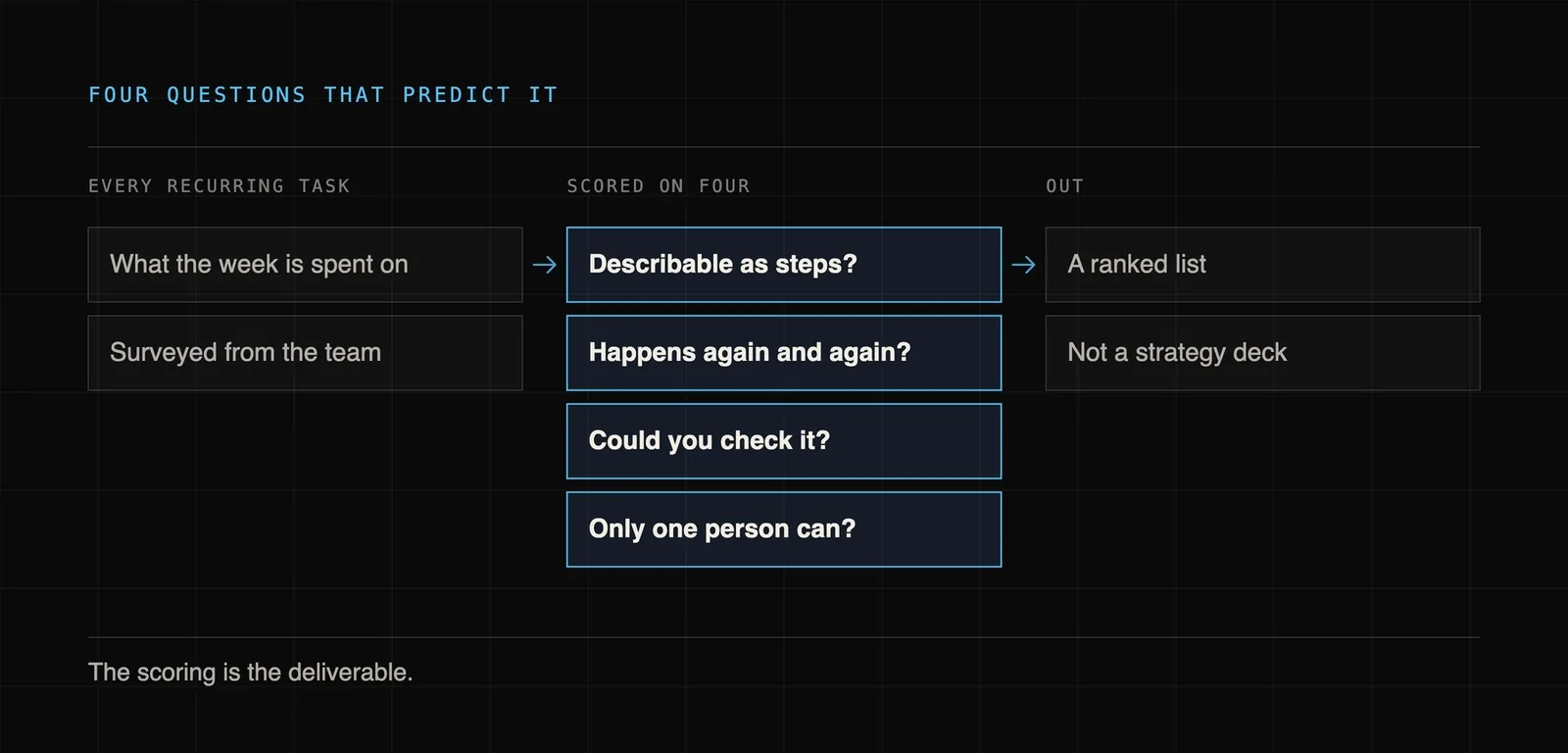Click the "Out" column label
Viewport: 1568px width, 753px height.
[x=1065, y=186]
